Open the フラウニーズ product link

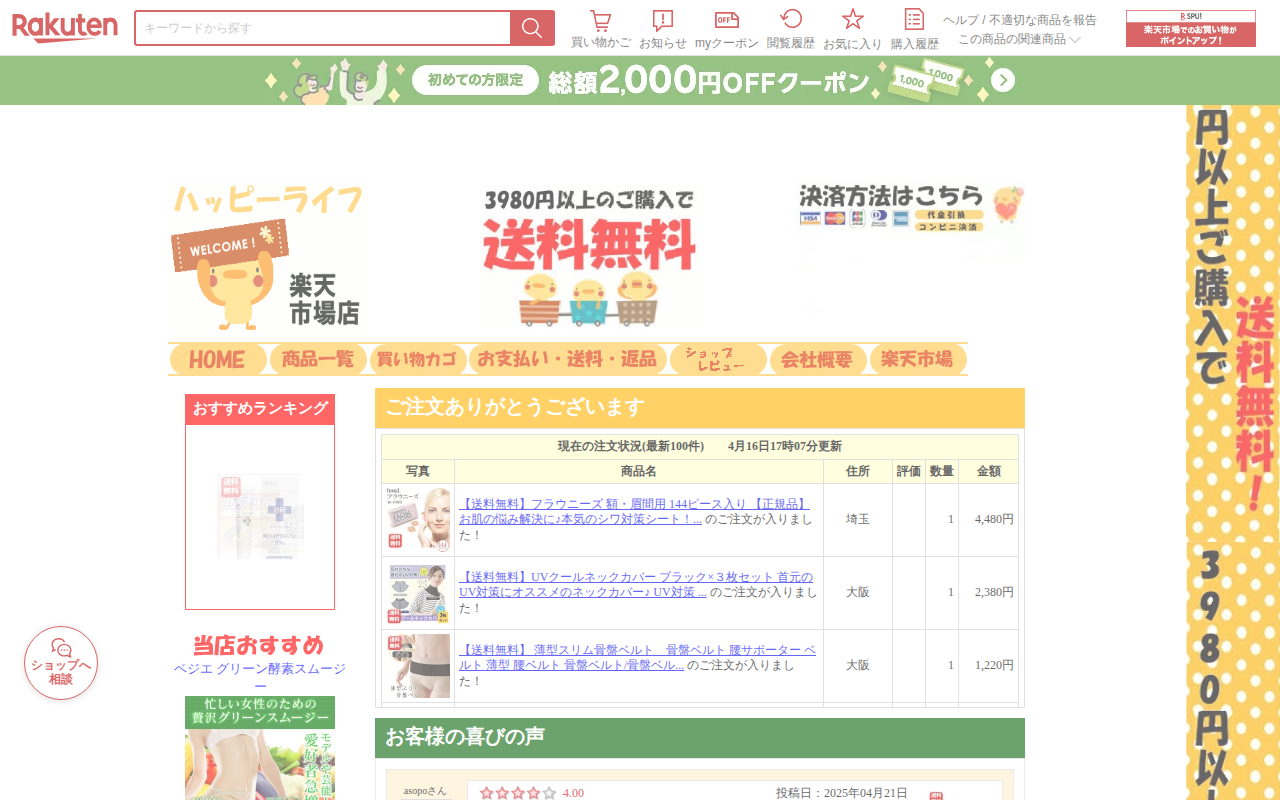click(x=634, y=511)
